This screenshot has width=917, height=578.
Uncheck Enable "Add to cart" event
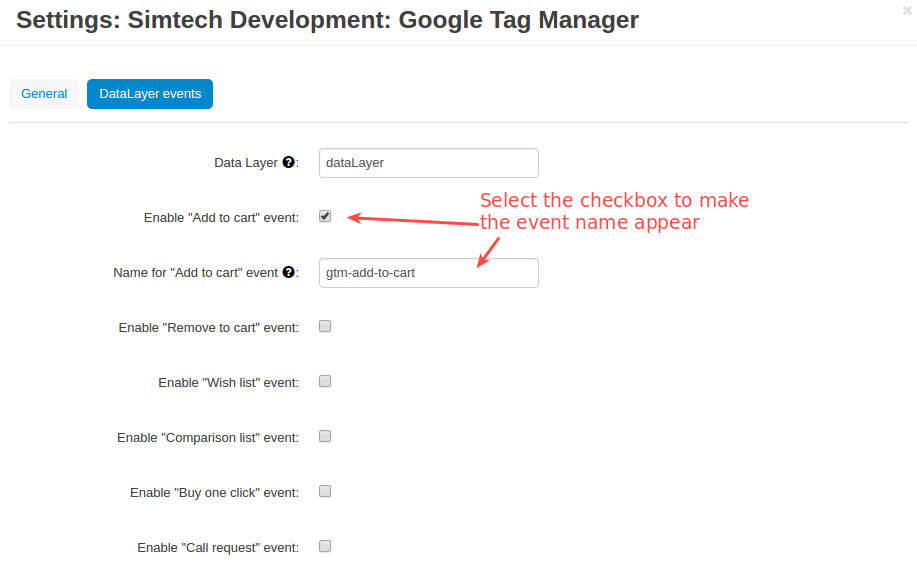click(325, 216)
